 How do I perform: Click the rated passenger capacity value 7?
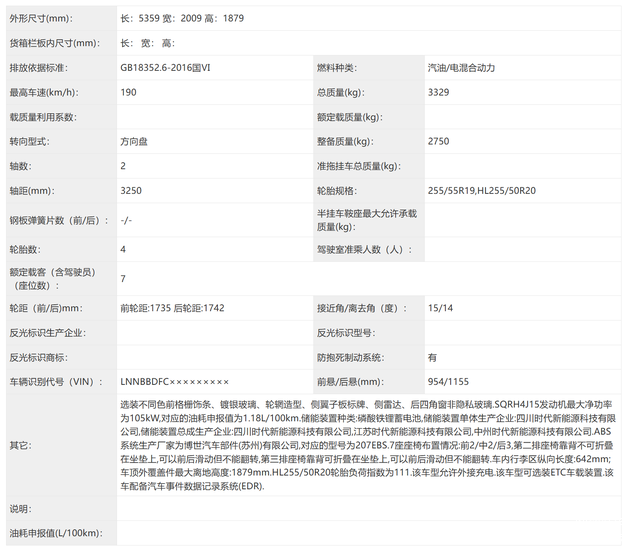pos(123,278)
